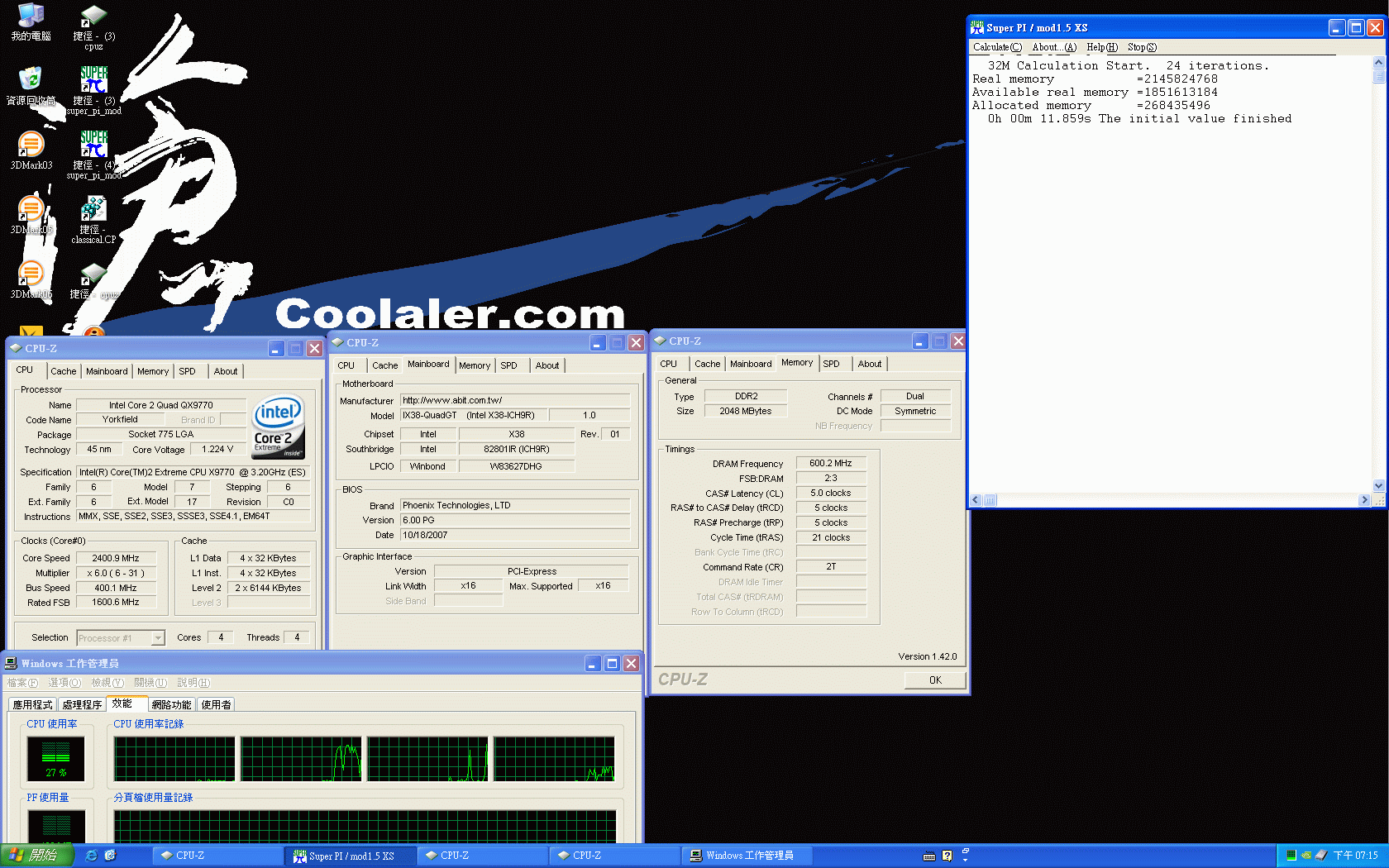Open Cache tab in CPU-Z Qx9770 window
1389x868 pixels.
pyautogui.click(x=63, y=371)
